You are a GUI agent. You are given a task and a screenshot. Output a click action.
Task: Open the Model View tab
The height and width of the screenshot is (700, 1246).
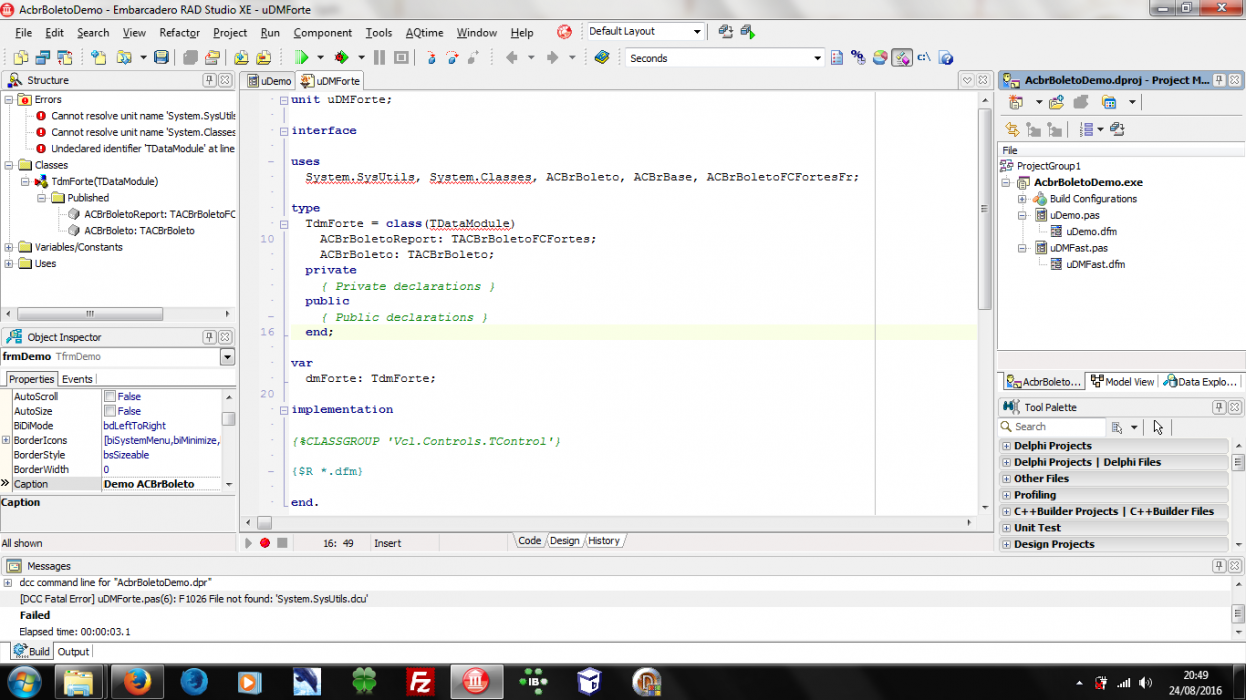point(1121,381)
